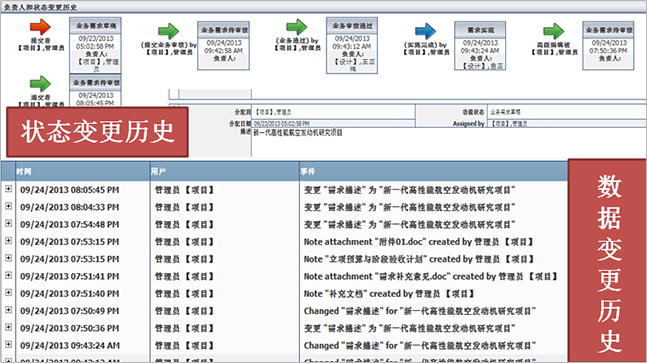This screenshot has width=647, height=363.
Task: Expand the 附件01.doc attachment row
Action: point(8,241)
